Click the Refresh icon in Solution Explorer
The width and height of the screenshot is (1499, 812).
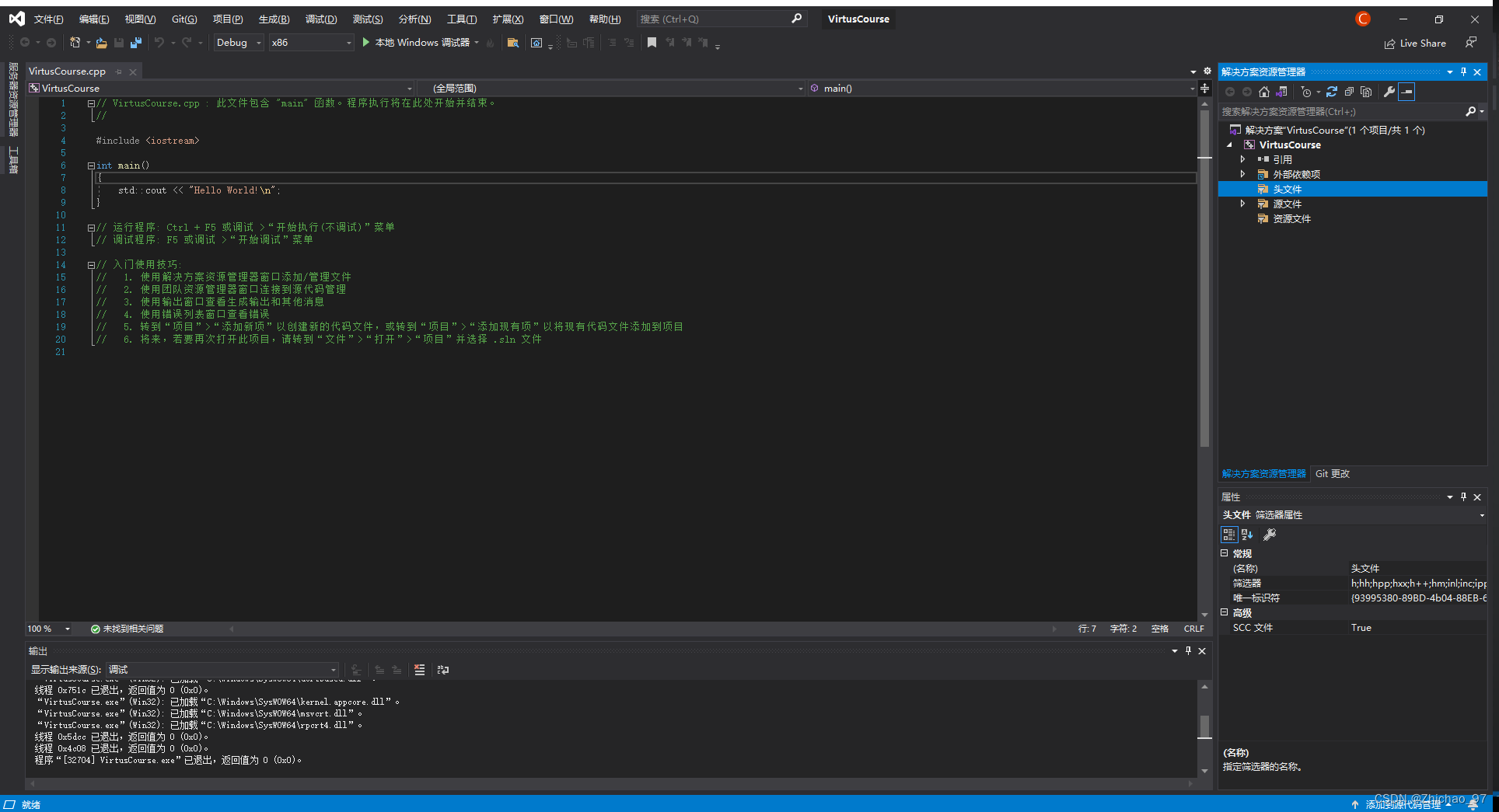(x=1333, y=92)
